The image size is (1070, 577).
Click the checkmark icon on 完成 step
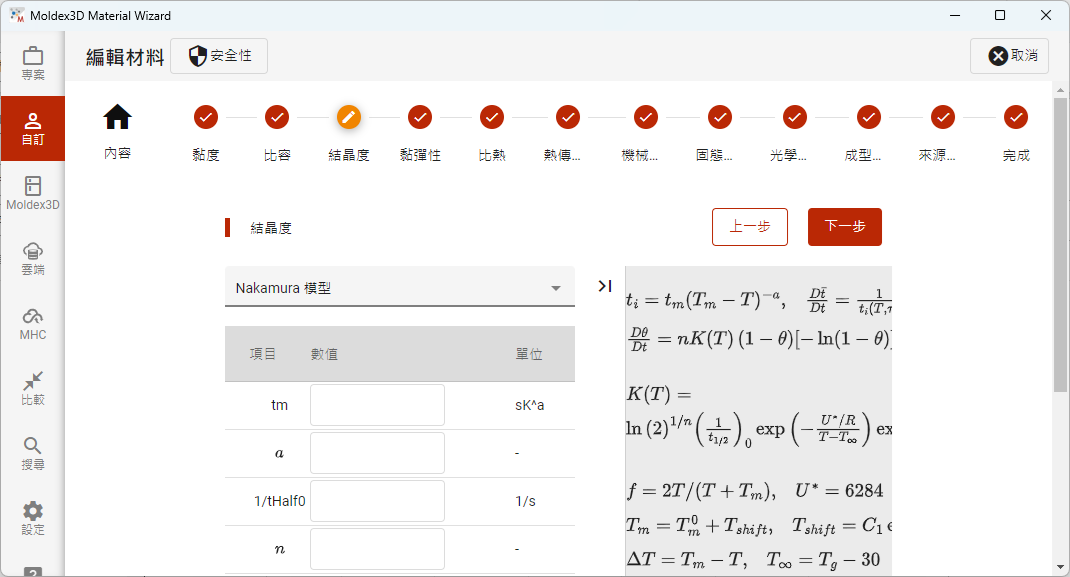pyautogui.click(x=1015, y=117)
